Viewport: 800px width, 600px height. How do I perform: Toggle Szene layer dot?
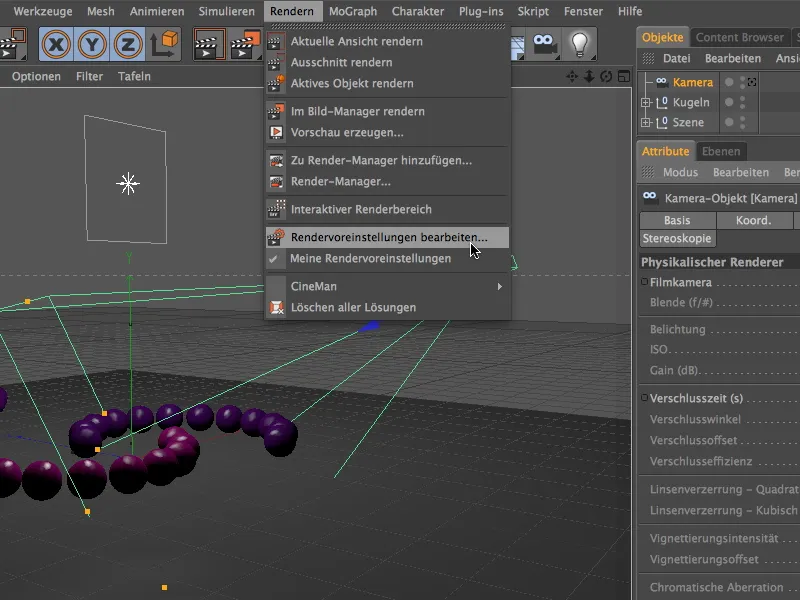point(729,122)
